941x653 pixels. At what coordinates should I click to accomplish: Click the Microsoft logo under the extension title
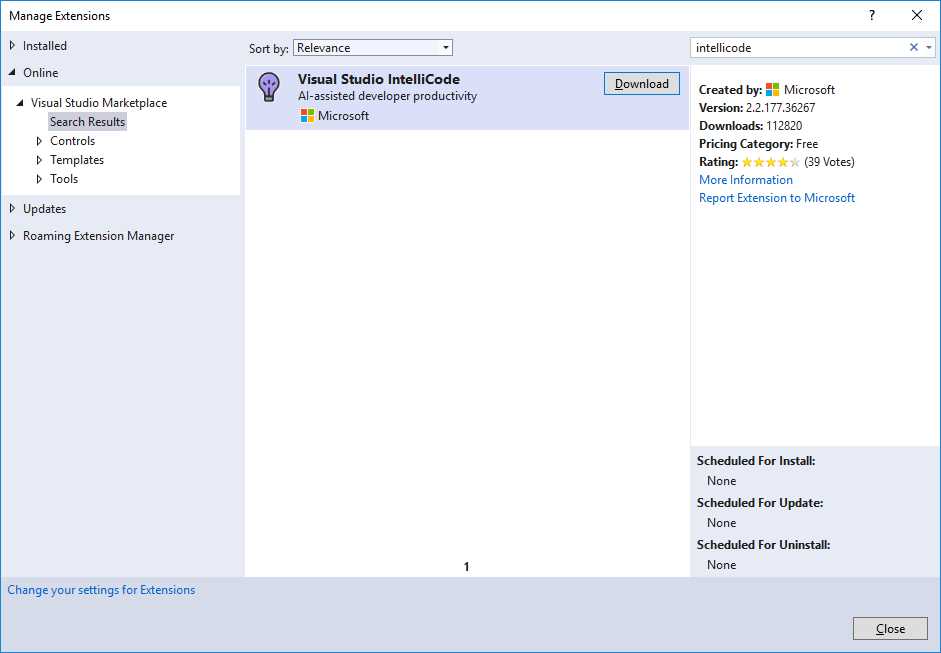pos(306,115)
